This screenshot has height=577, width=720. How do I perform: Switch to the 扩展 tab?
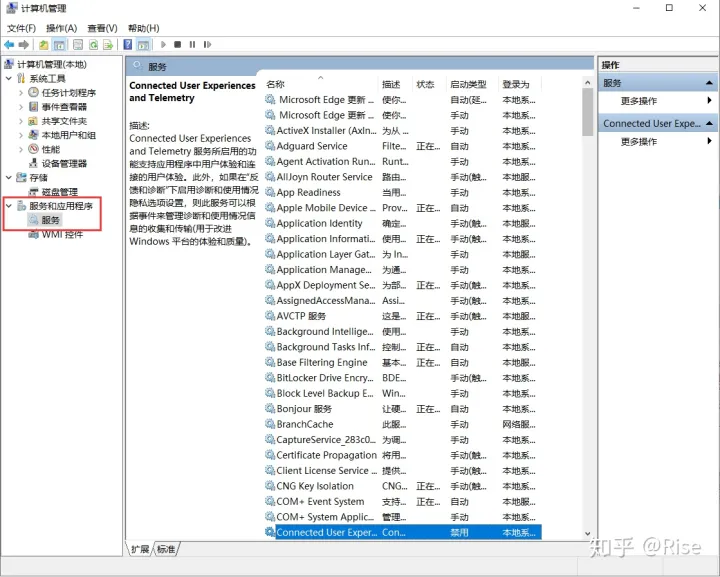(140, 549)
